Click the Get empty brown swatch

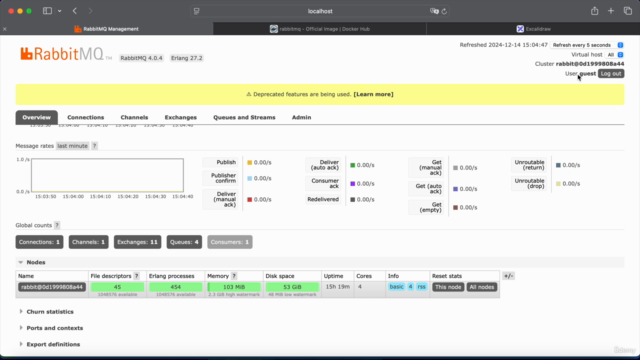(456, 207)
